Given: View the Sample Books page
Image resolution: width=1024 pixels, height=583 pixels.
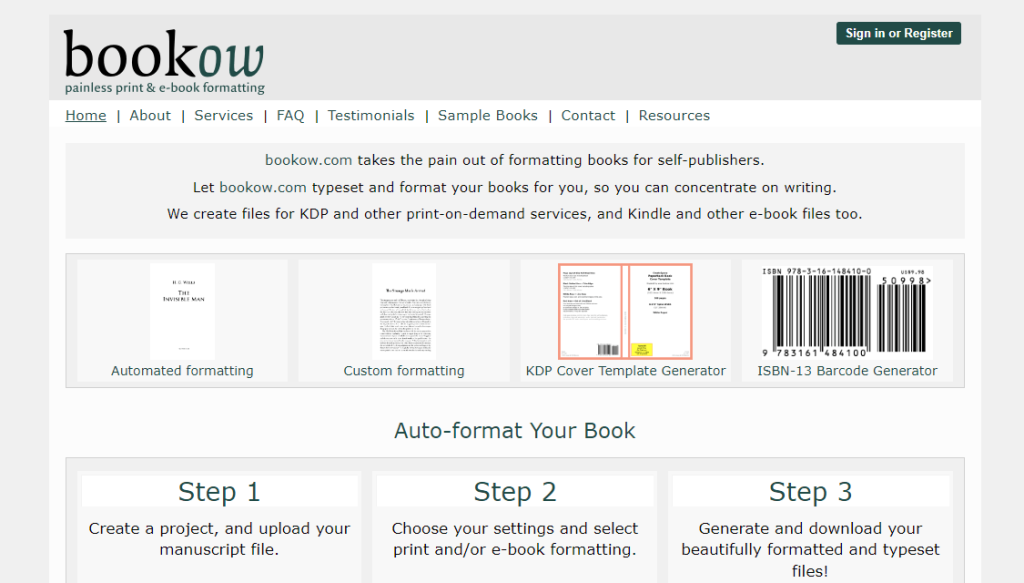Looking at the screenshot, I should click(488, 116).
